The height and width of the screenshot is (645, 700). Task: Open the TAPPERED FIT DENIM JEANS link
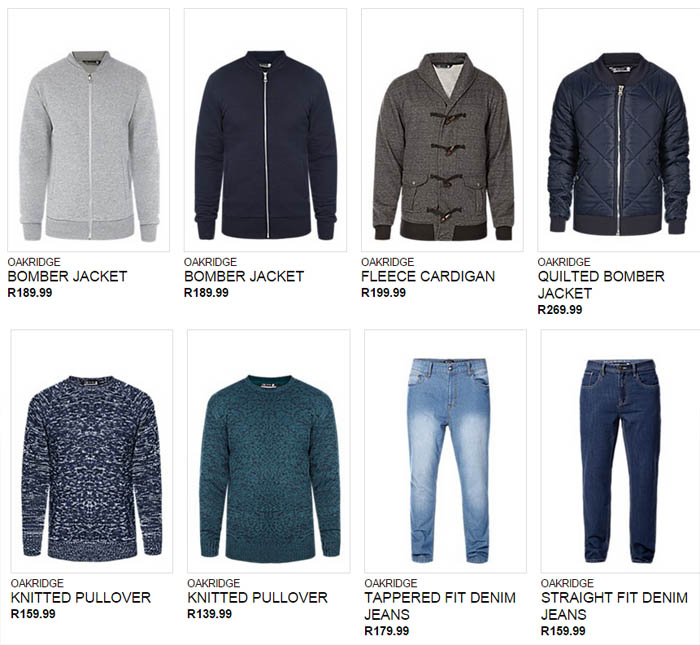pos(440,606)
